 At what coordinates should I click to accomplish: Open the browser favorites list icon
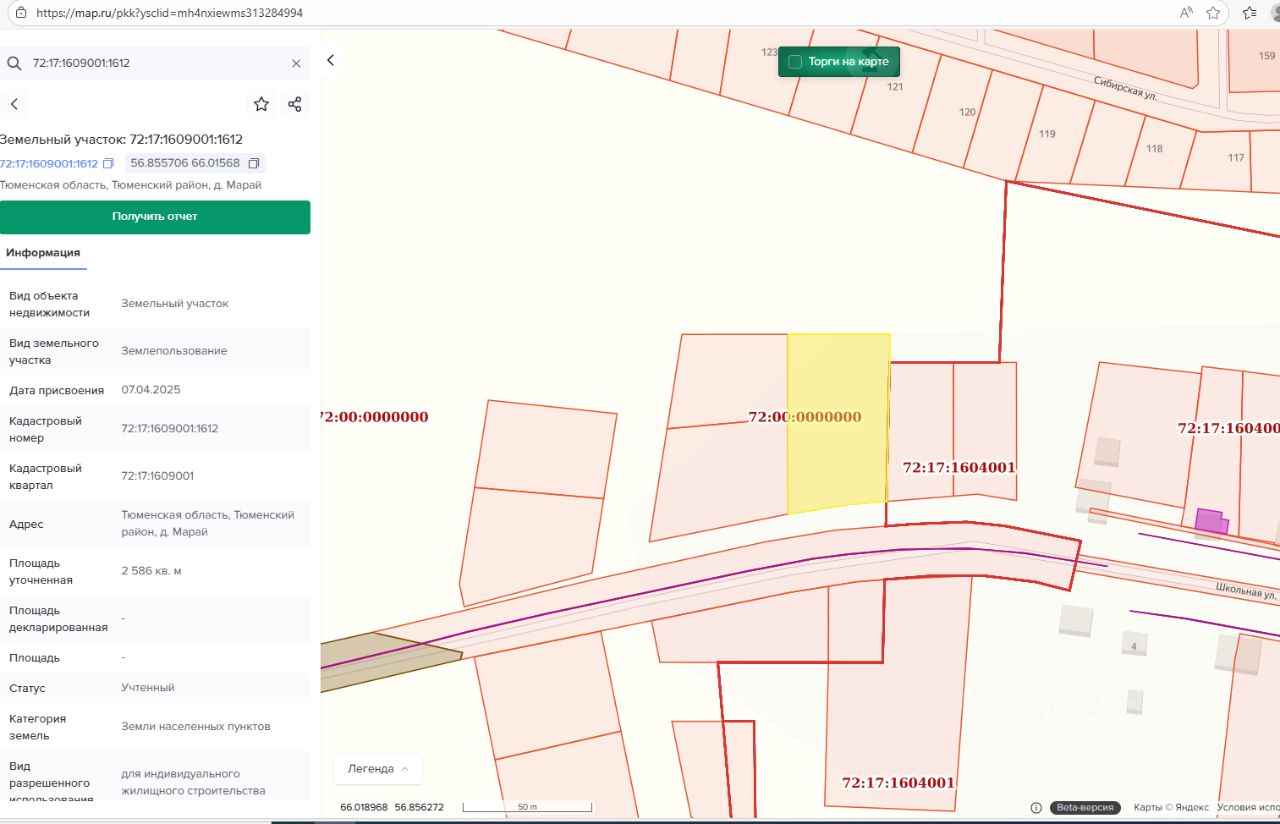click(1249, 13)
